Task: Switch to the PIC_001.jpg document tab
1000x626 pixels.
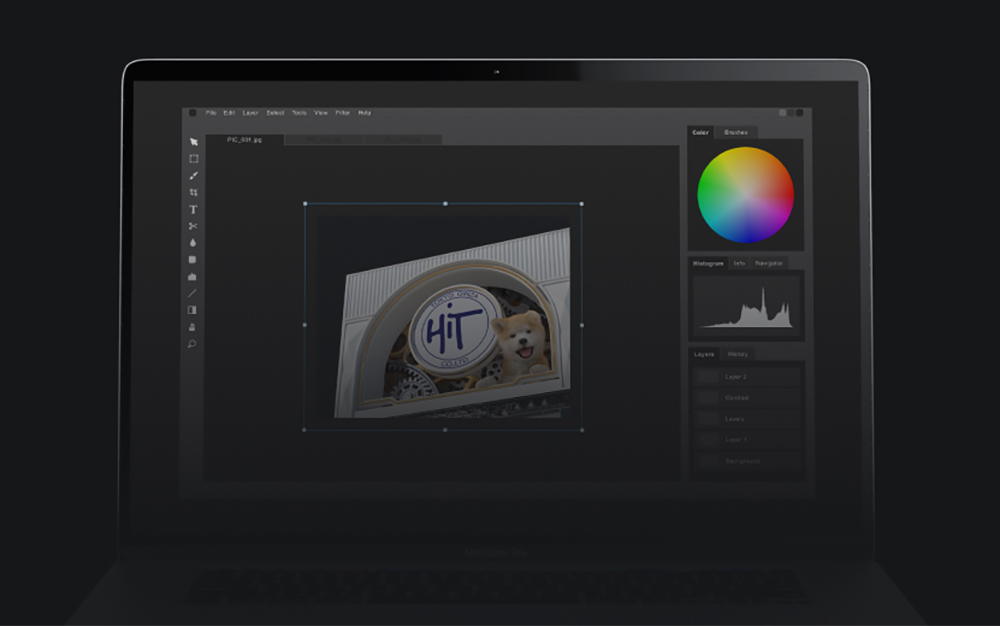Action: coord(244,140)
